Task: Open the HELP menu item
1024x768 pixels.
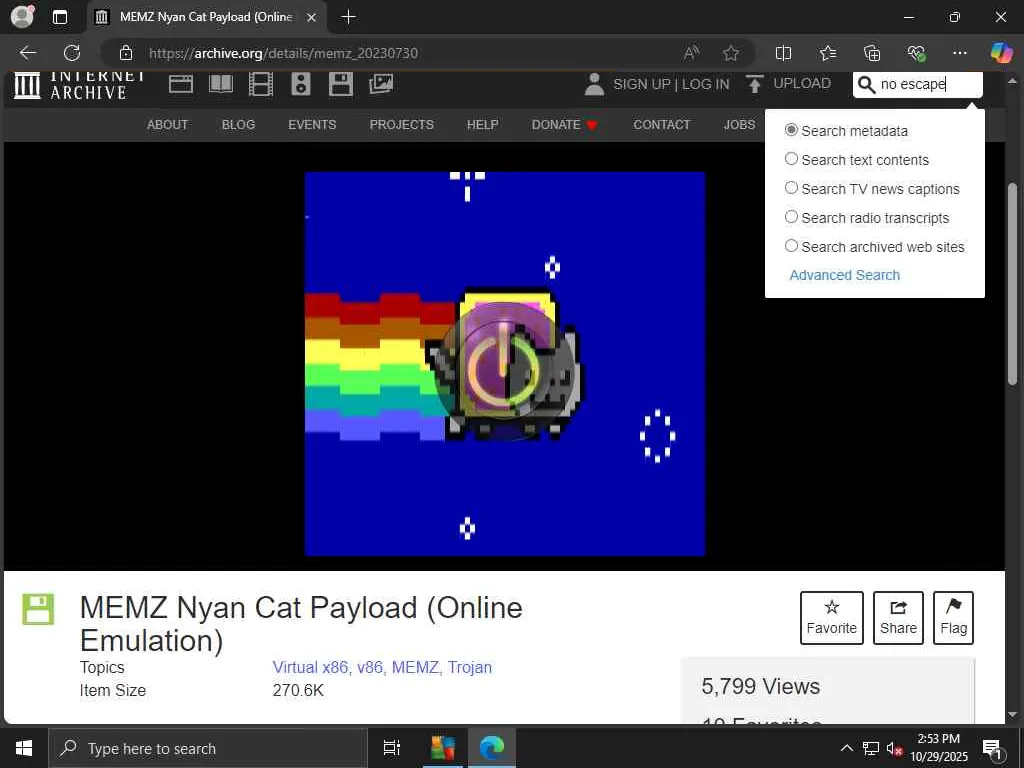Action: (483, 125)
